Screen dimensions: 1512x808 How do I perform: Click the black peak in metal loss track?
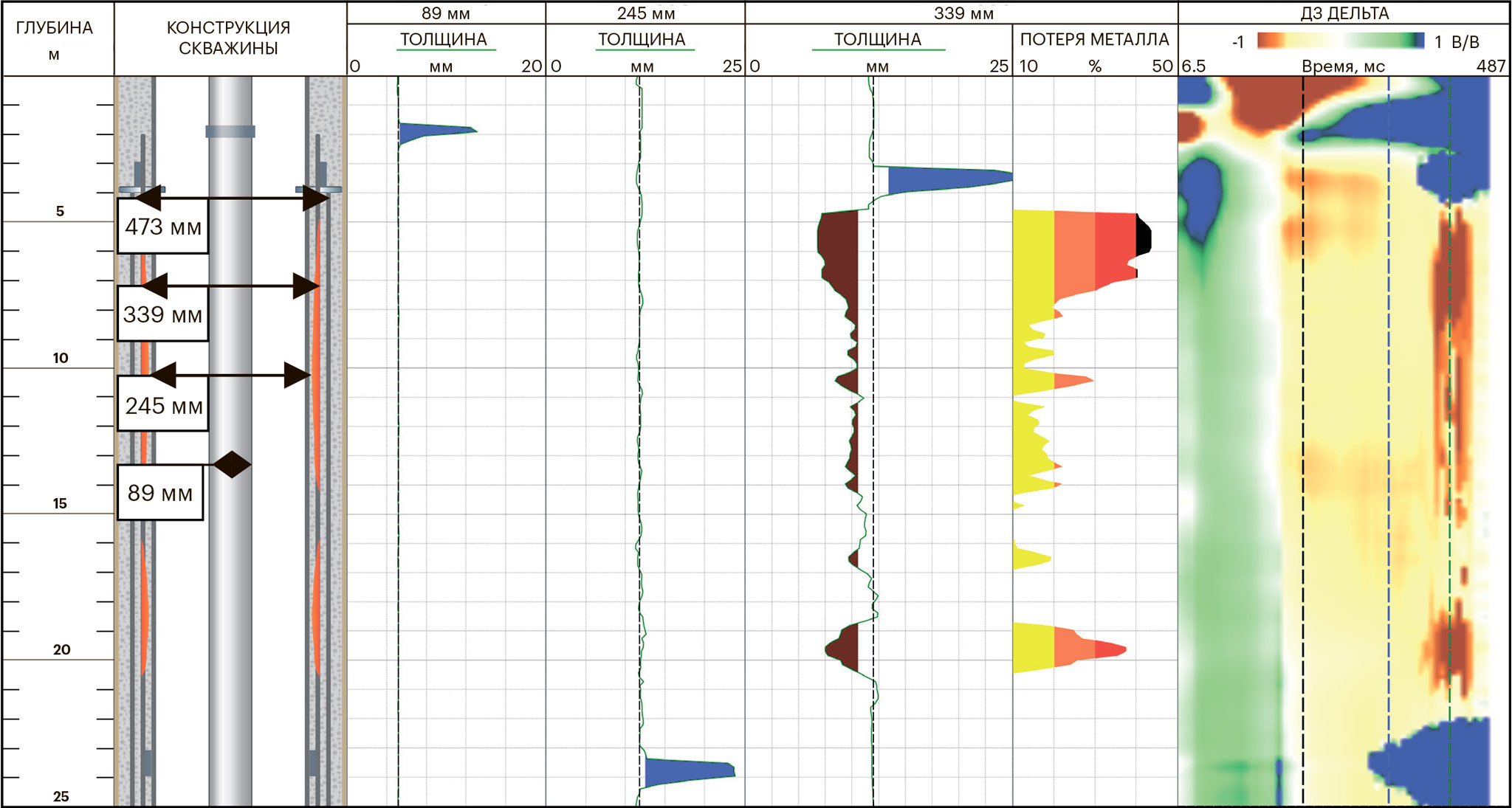(x=1143, y=238)
